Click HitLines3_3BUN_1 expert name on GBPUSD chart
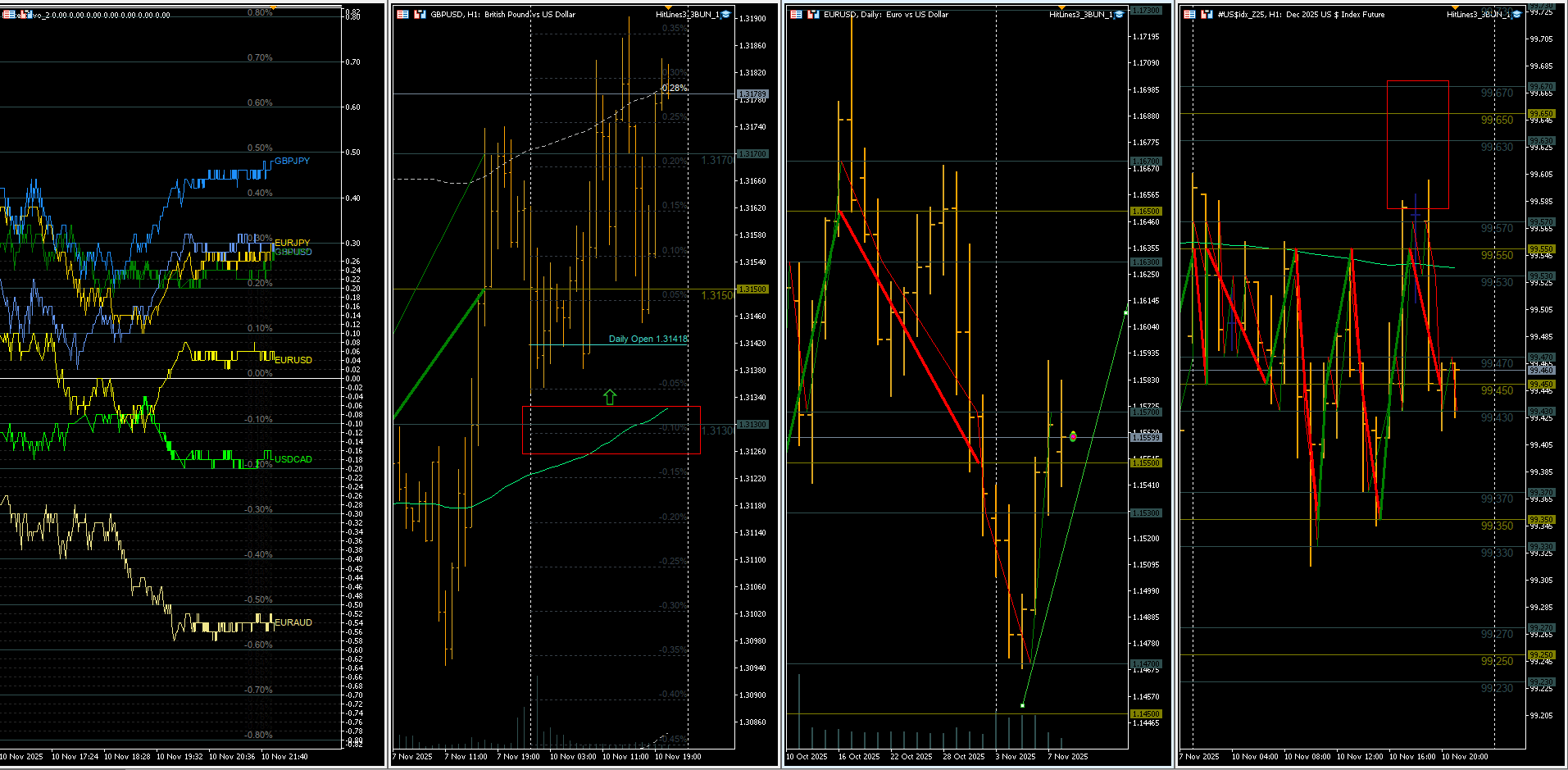Screen dimensions: 1568x770 click(x=687, y=14)
